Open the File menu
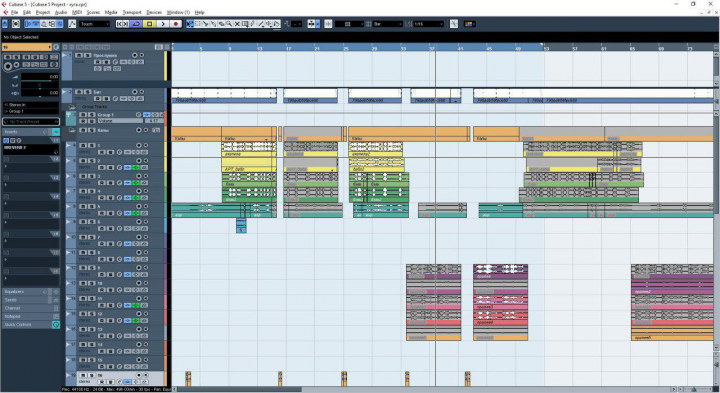This screenshot has height=393, width=720. coord(14,12)
